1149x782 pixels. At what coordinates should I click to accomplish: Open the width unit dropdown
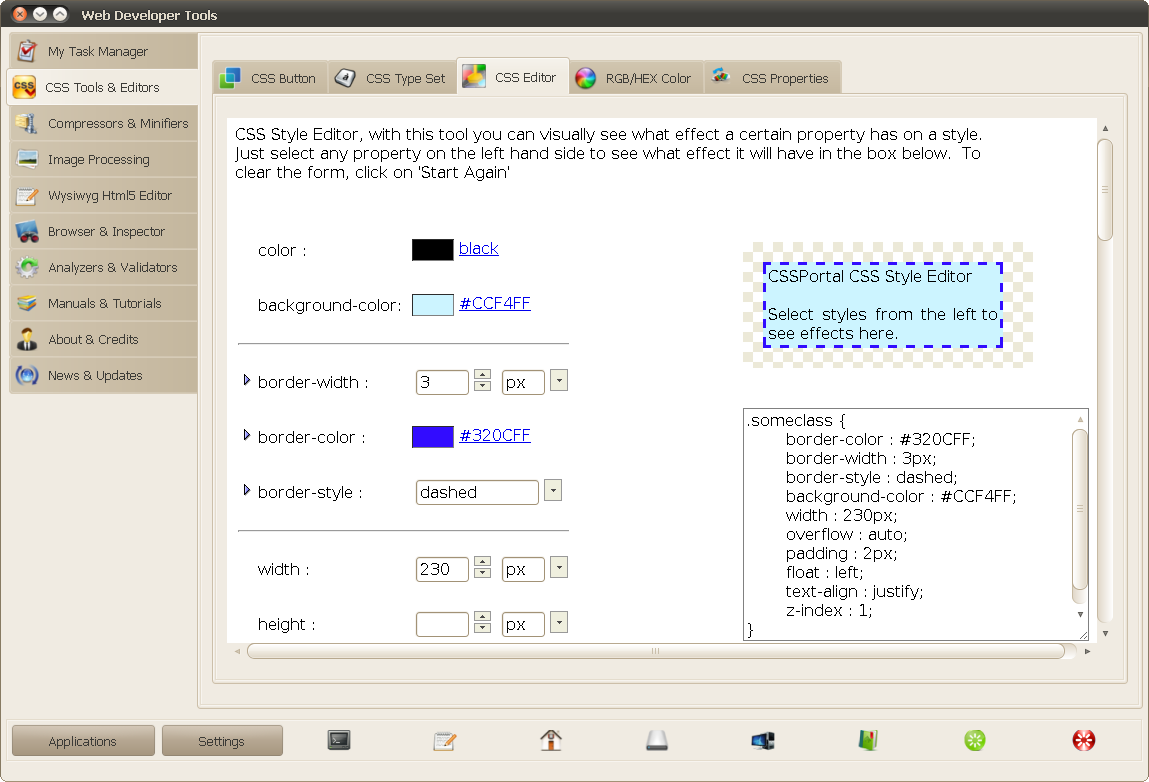click(x=559, y=567)
